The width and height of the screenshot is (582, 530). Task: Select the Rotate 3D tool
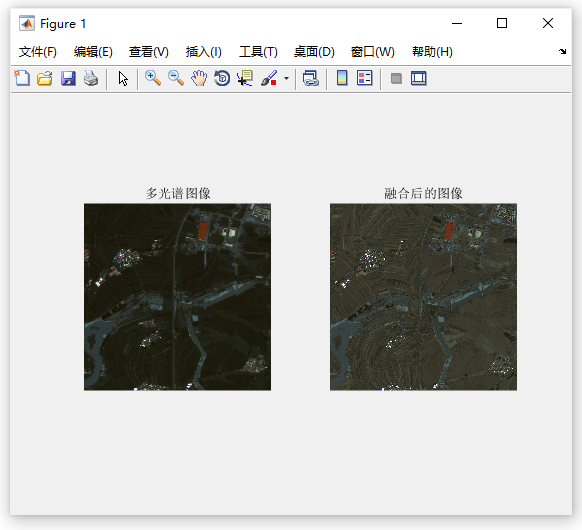pyautogui.click(x=222, y=78)
